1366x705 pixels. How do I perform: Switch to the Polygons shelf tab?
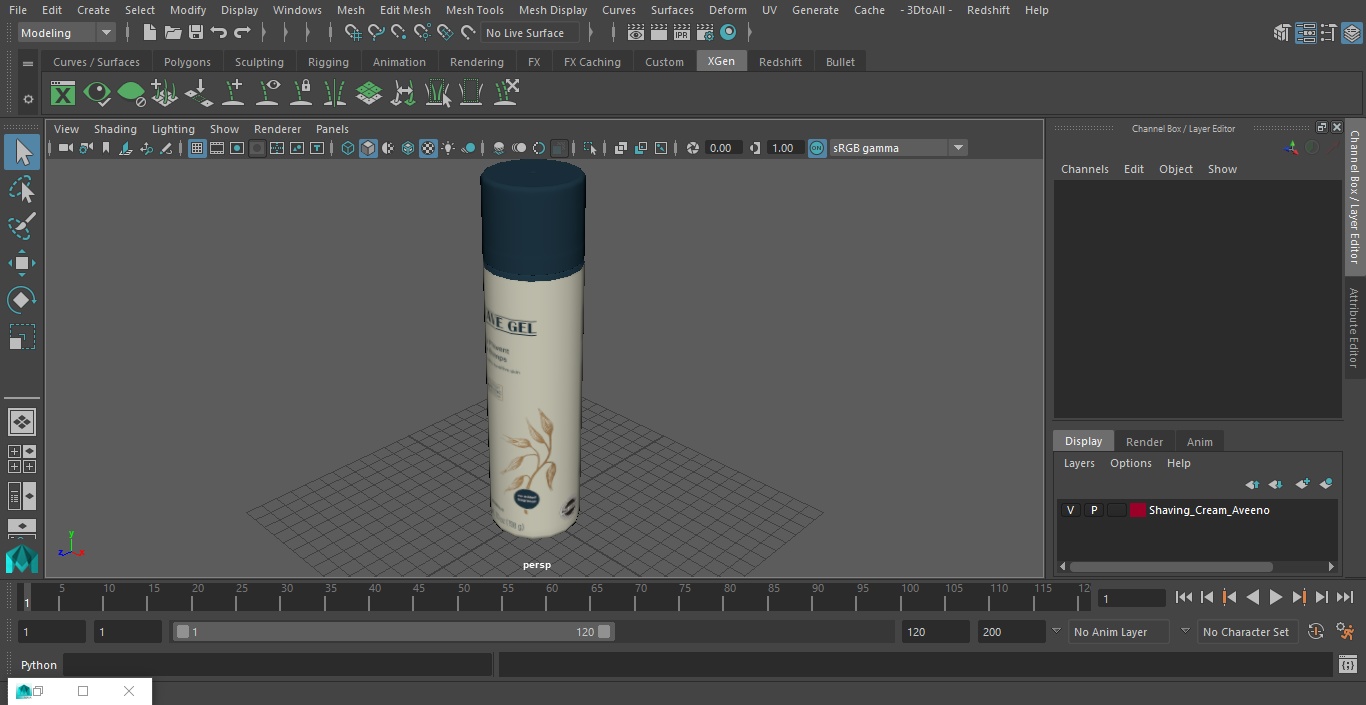[187, 62]
